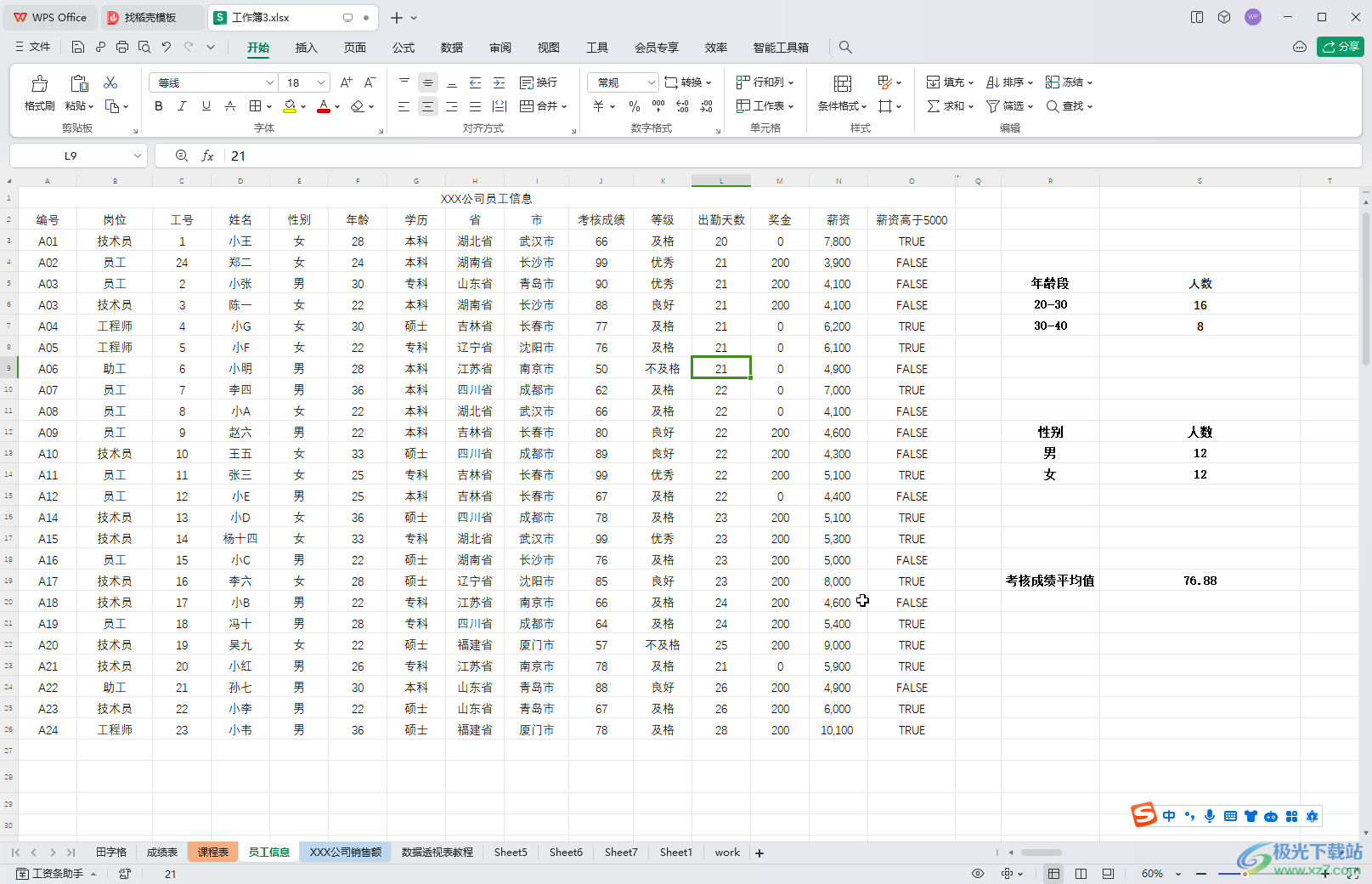Click the thousands separator icon
The image size is (1372, 884).
[x=658, y=106]
